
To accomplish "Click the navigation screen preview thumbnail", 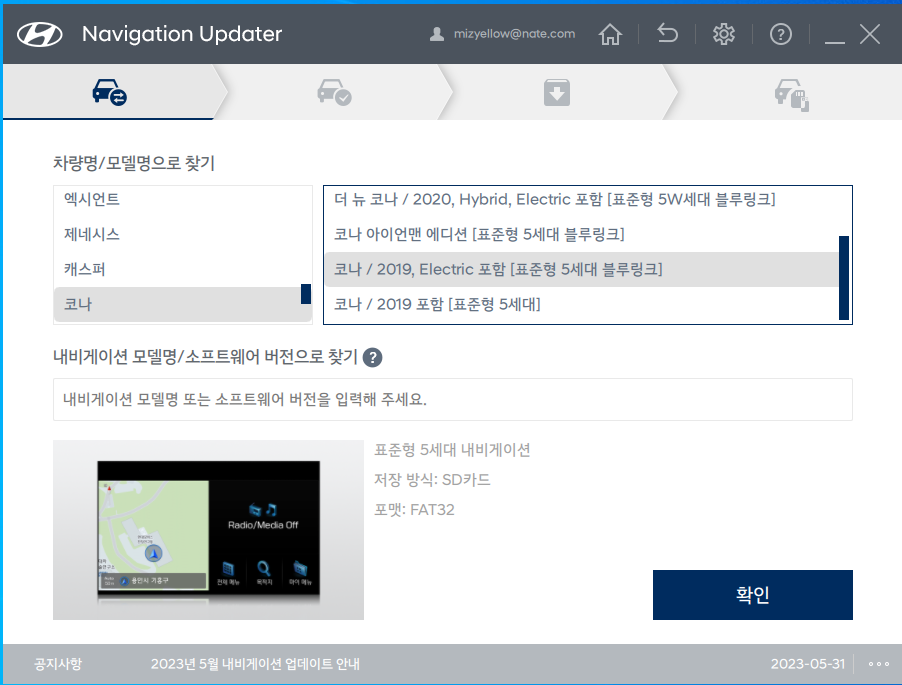I will (208, 530).
